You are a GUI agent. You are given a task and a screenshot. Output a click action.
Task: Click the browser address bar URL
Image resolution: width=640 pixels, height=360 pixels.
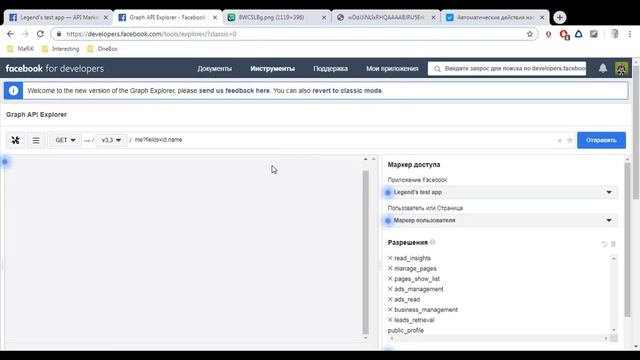point(151,34)
